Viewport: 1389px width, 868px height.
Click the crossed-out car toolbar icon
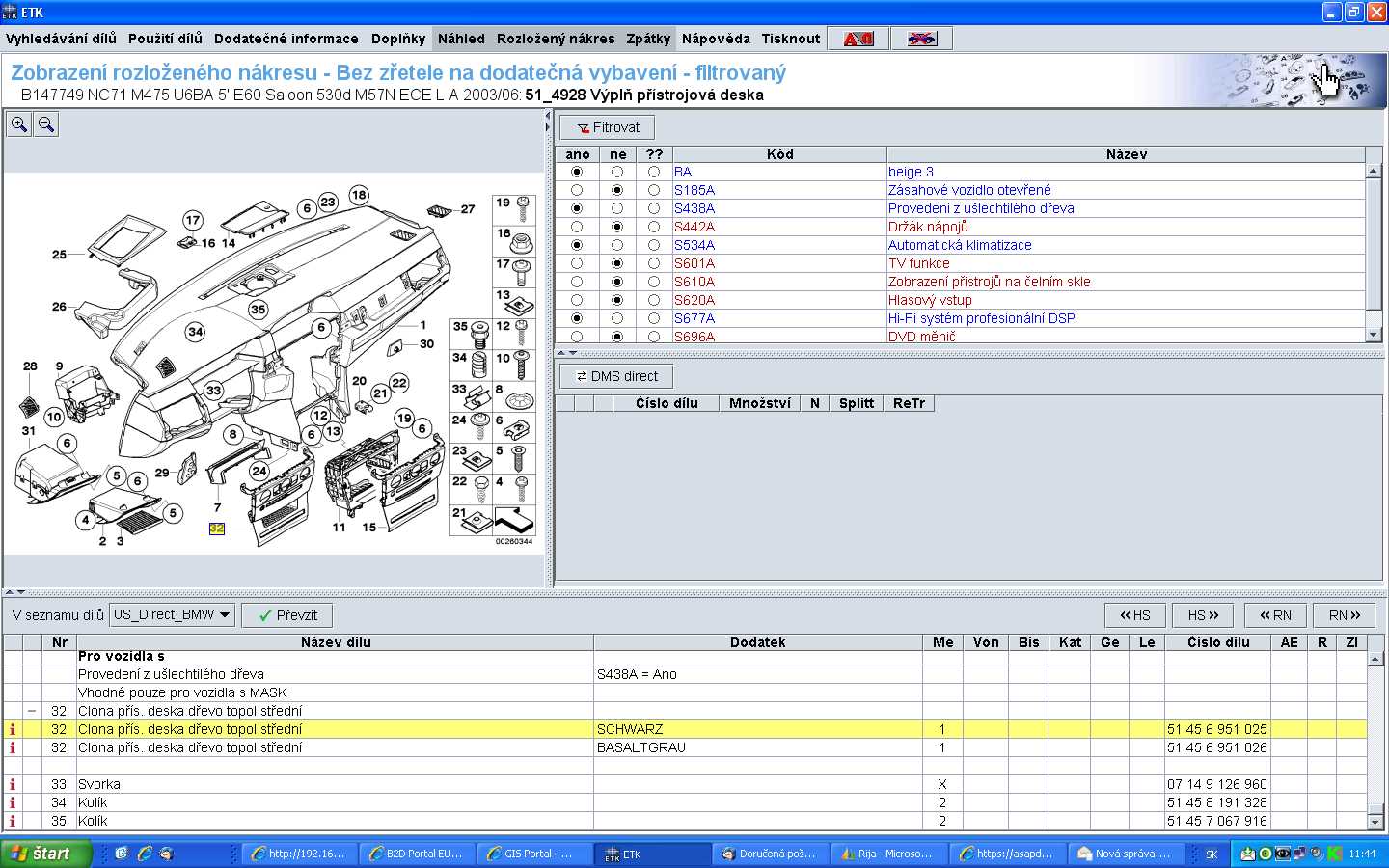(x=921, y=39)
